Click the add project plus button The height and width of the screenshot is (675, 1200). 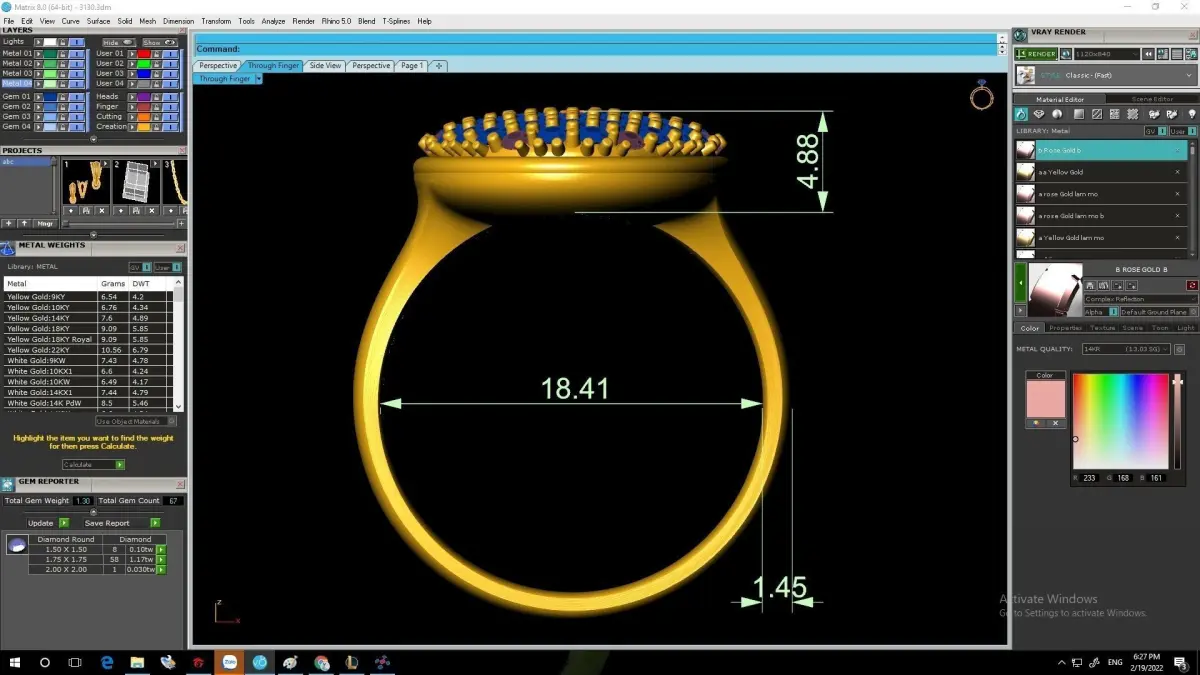8,223
